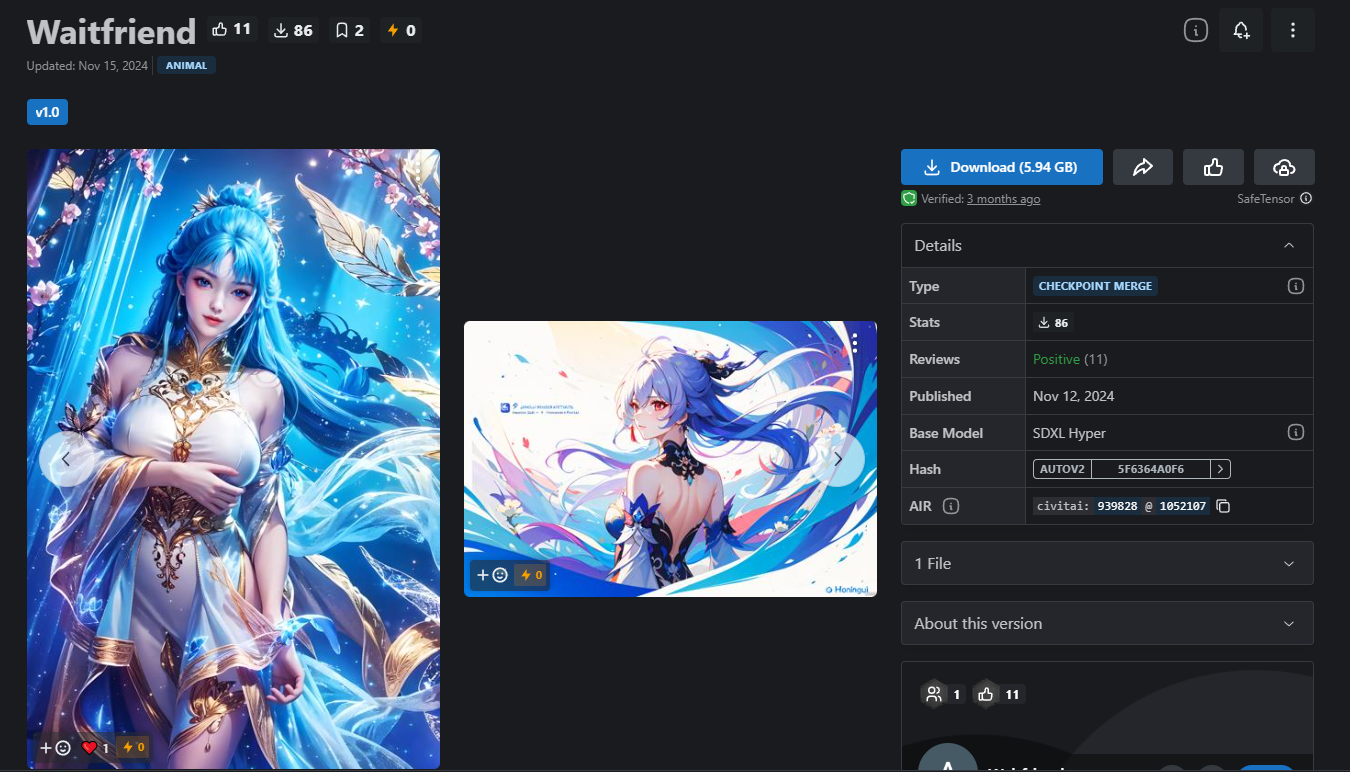Click the AUTOV2 hash label
Image resolution: width=1350 pixels, height=772 pixels.
click(1062, 469)
